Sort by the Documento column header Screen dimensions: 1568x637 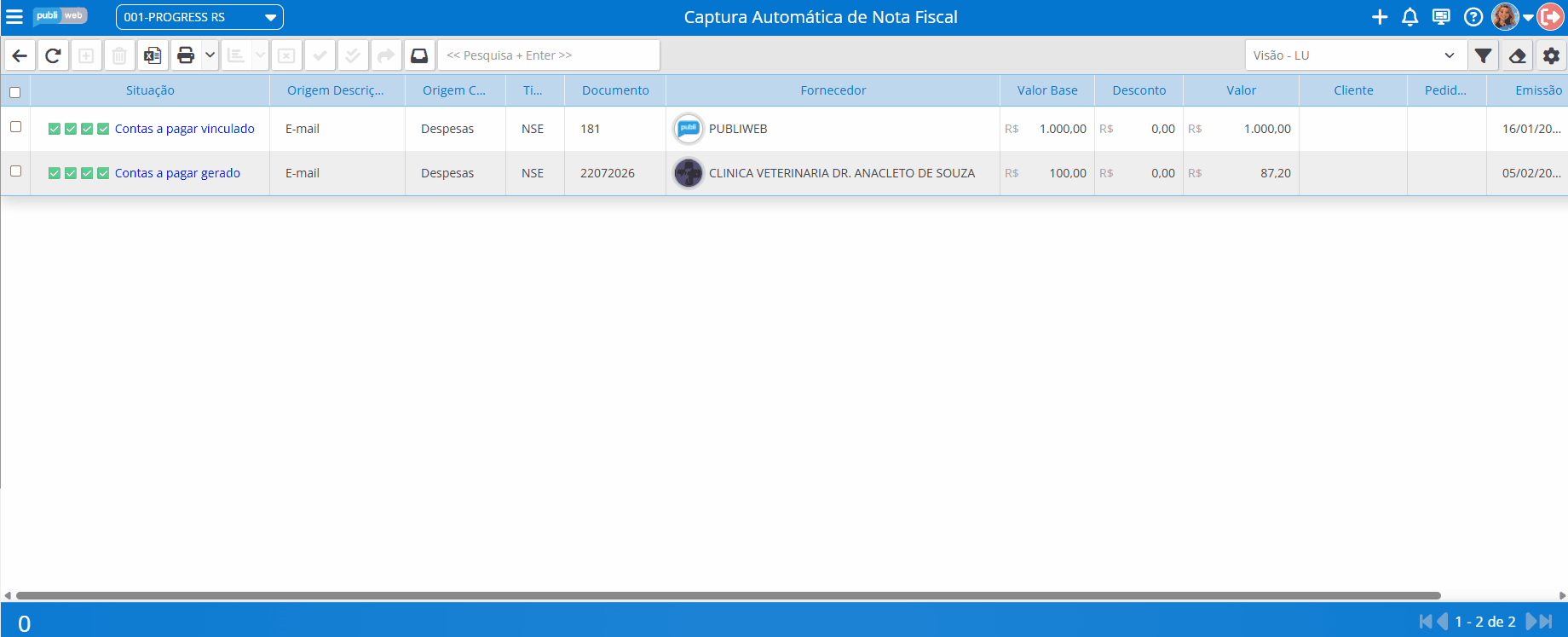[615, 90]
